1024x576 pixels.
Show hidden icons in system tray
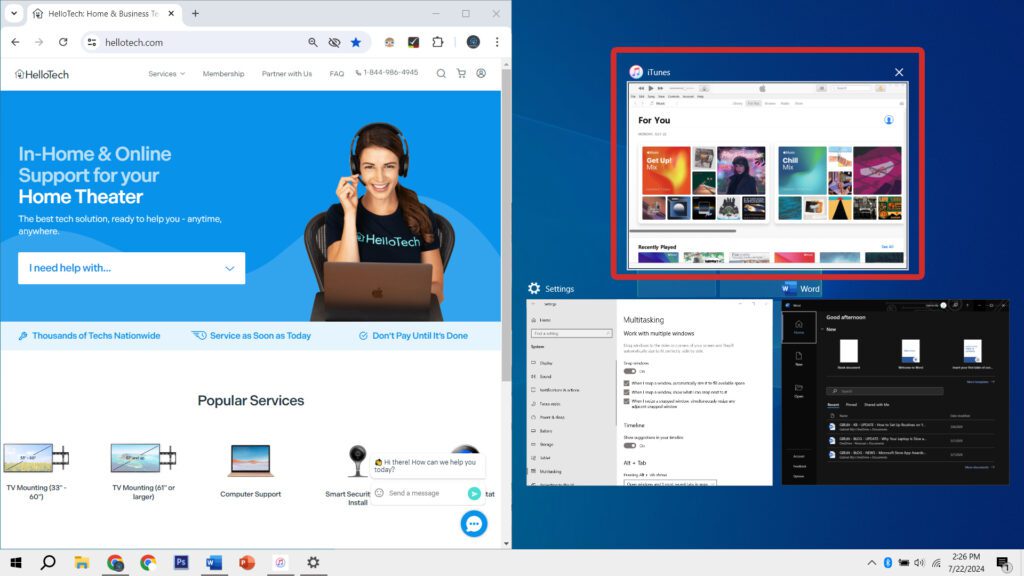[870, 562]
